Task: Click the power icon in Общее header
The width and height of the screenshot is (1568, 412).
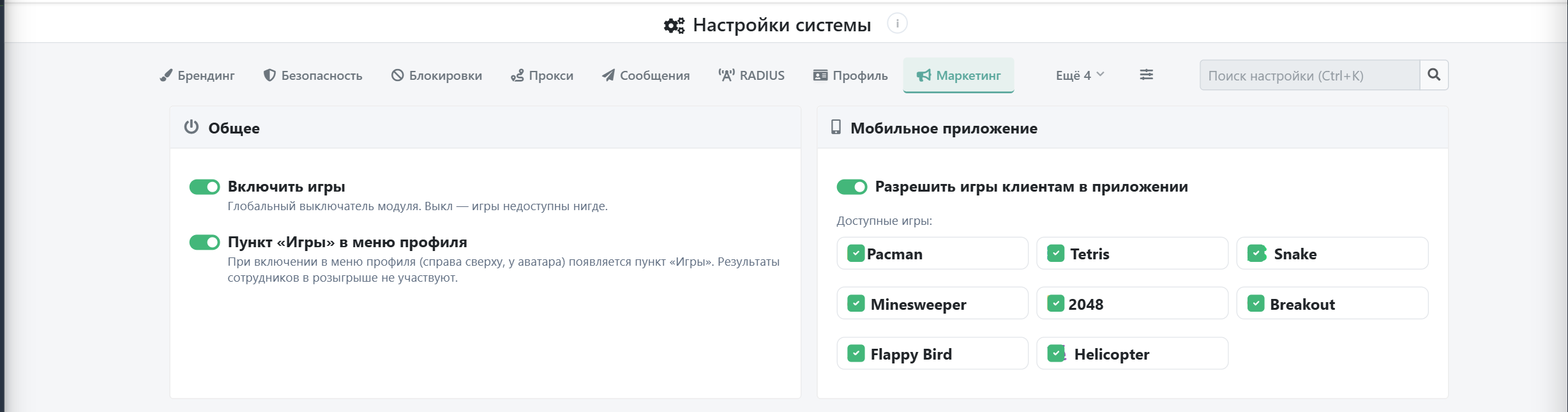Action: click(x=192, y=126)
